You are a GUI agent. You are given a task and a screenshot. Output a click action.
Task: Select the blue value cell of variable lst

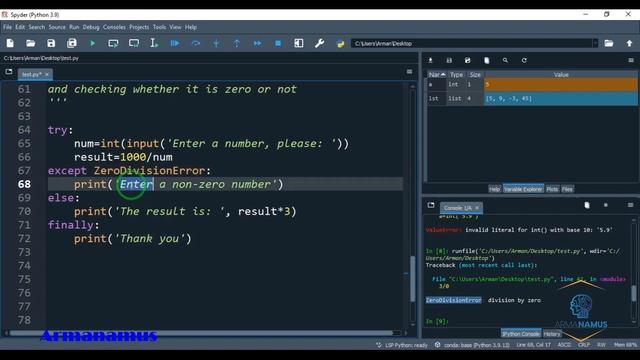tap(561, 98)
